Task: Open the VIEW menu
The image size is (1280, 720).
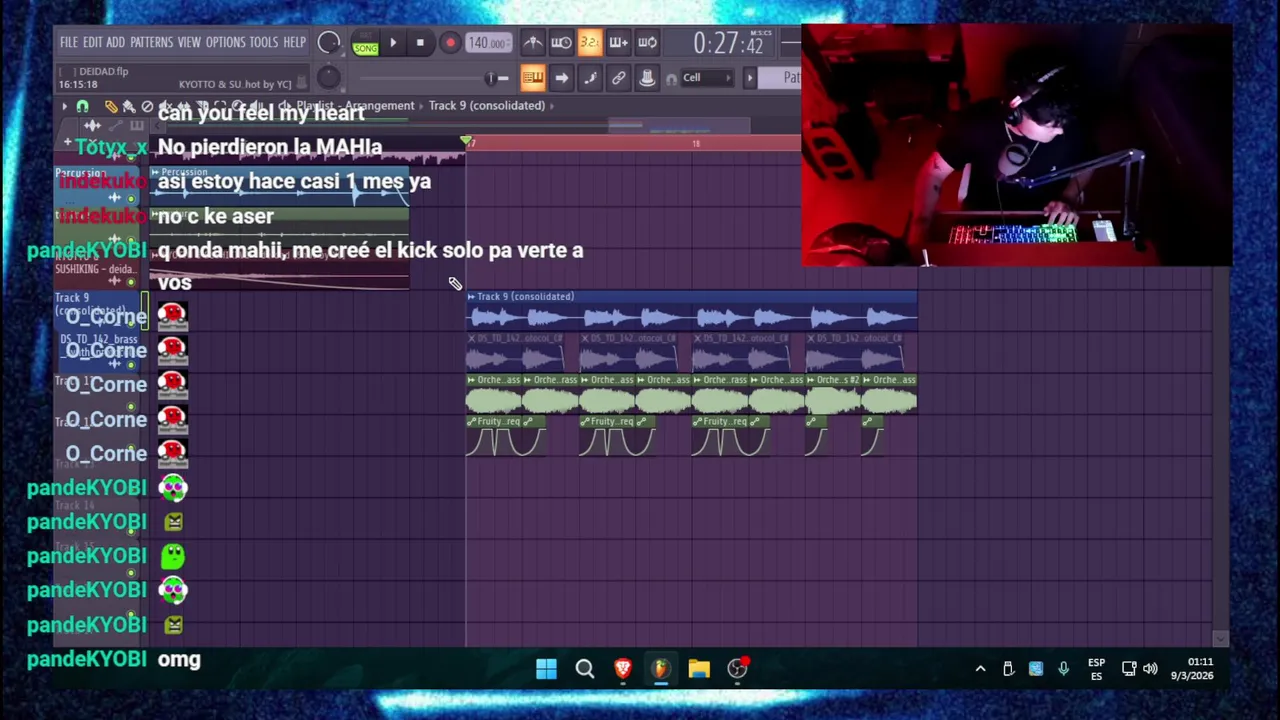Action: coord(189,42)
